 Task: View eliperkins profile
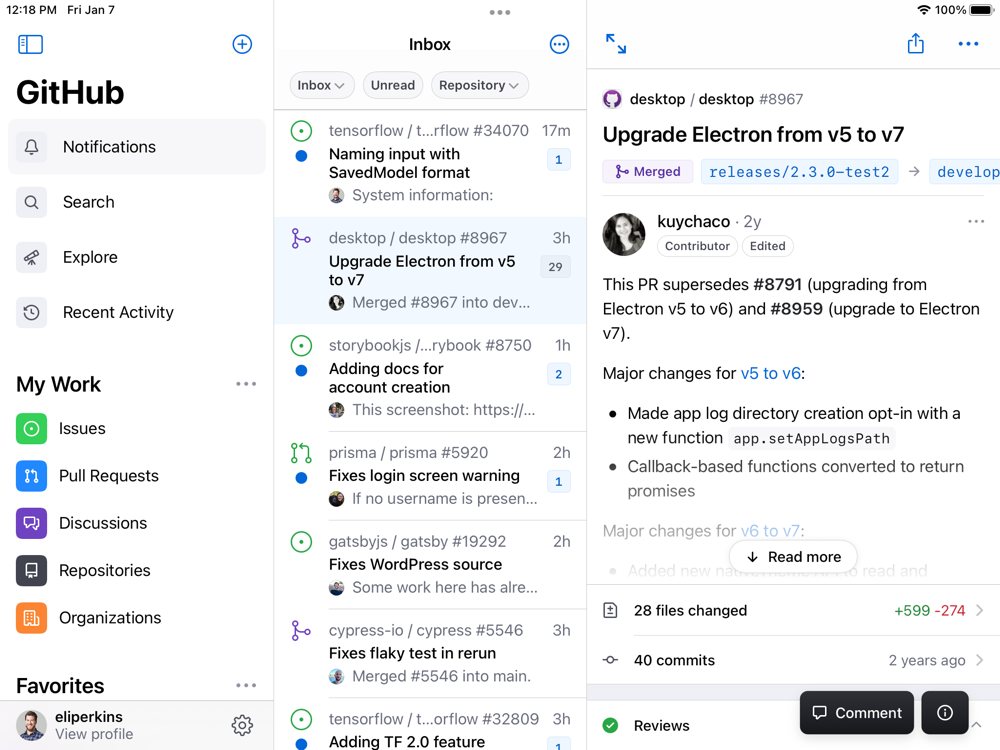77,725
